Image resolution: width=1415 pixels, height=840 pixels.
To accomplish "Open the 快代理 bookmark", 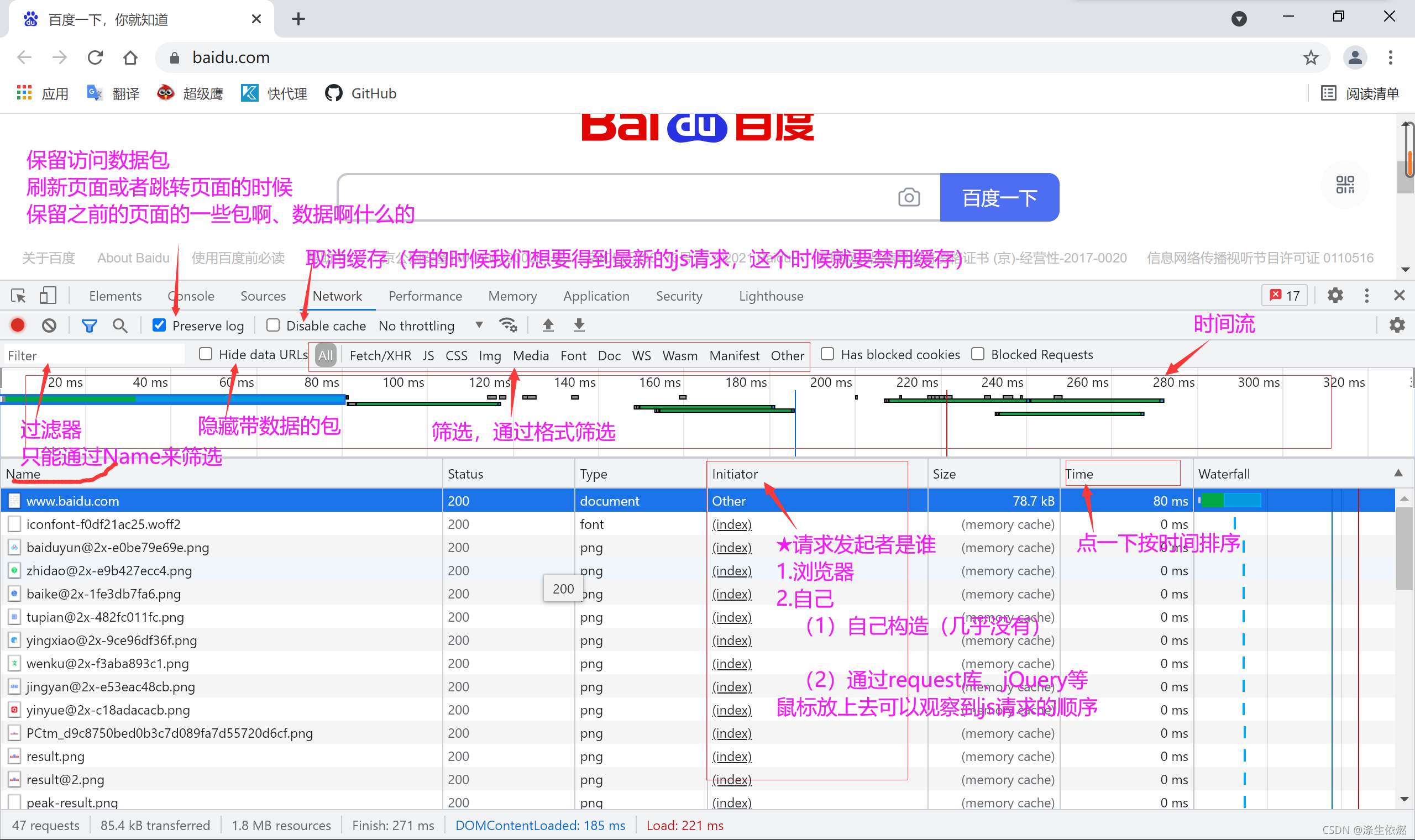I will 275,93.
